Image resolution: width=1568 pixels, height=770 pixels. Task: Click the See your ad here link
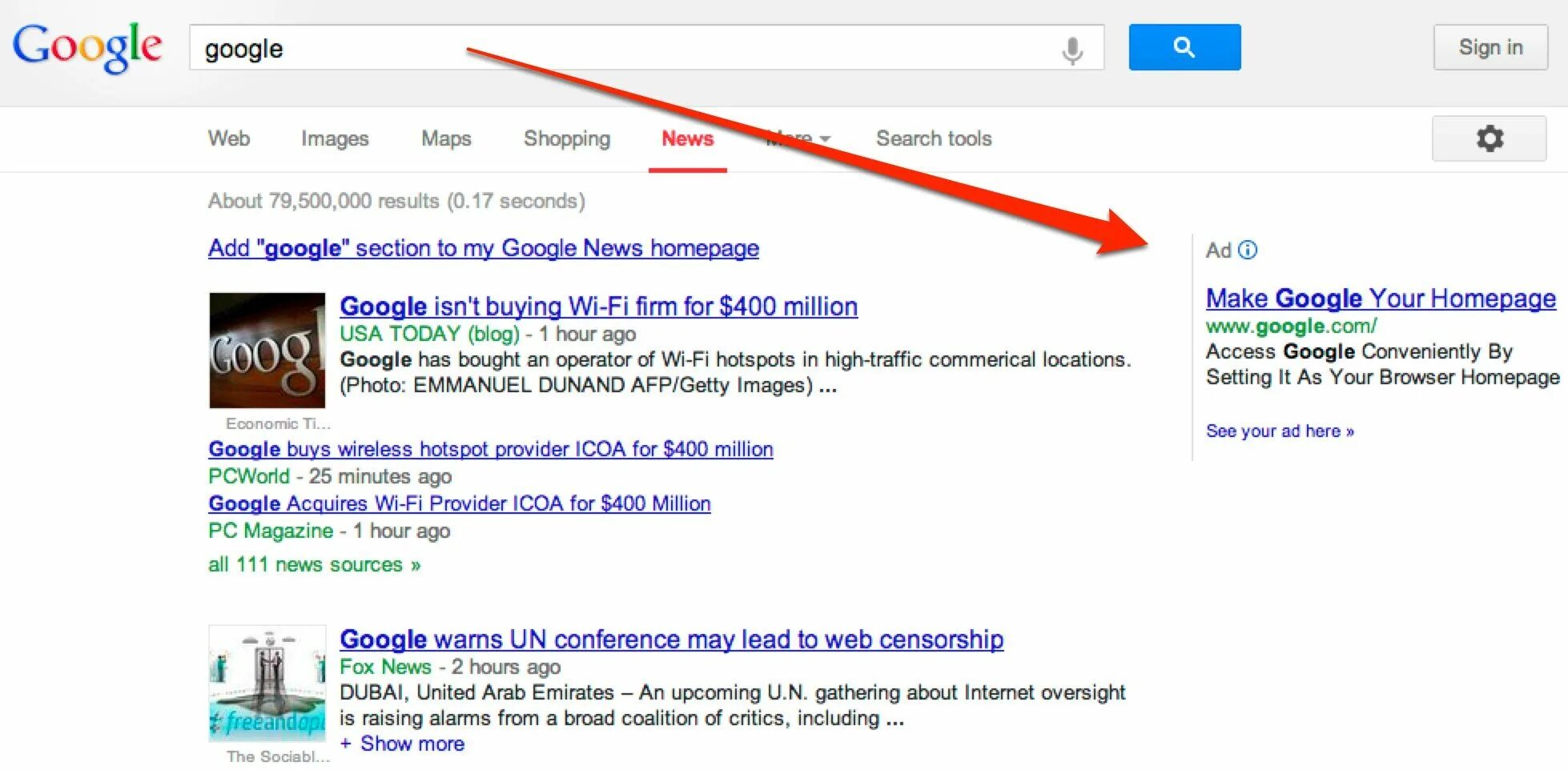[x=1280, y=431]
